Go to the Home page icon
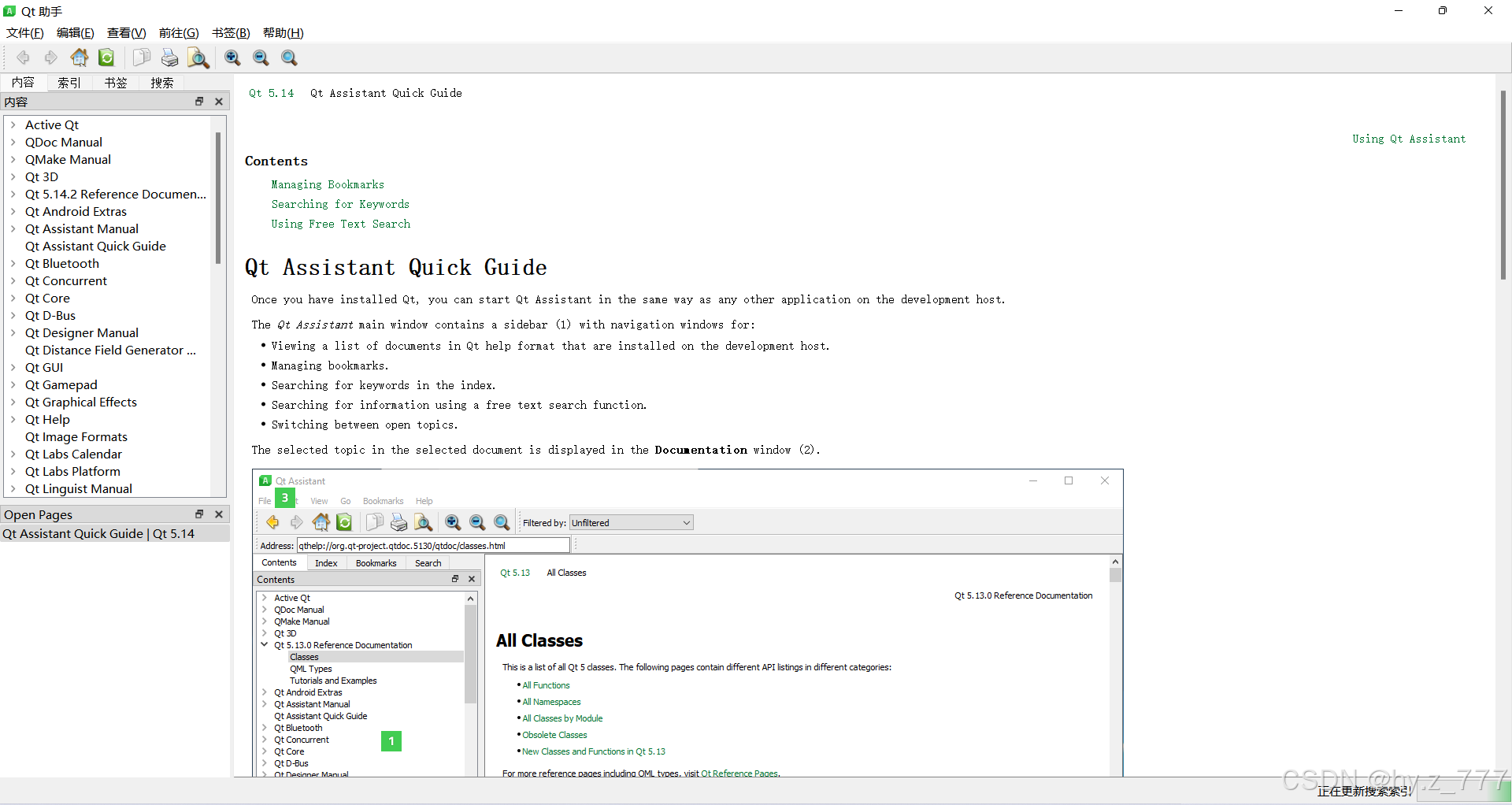This screenshot has height=805, width=1512. 80,57
